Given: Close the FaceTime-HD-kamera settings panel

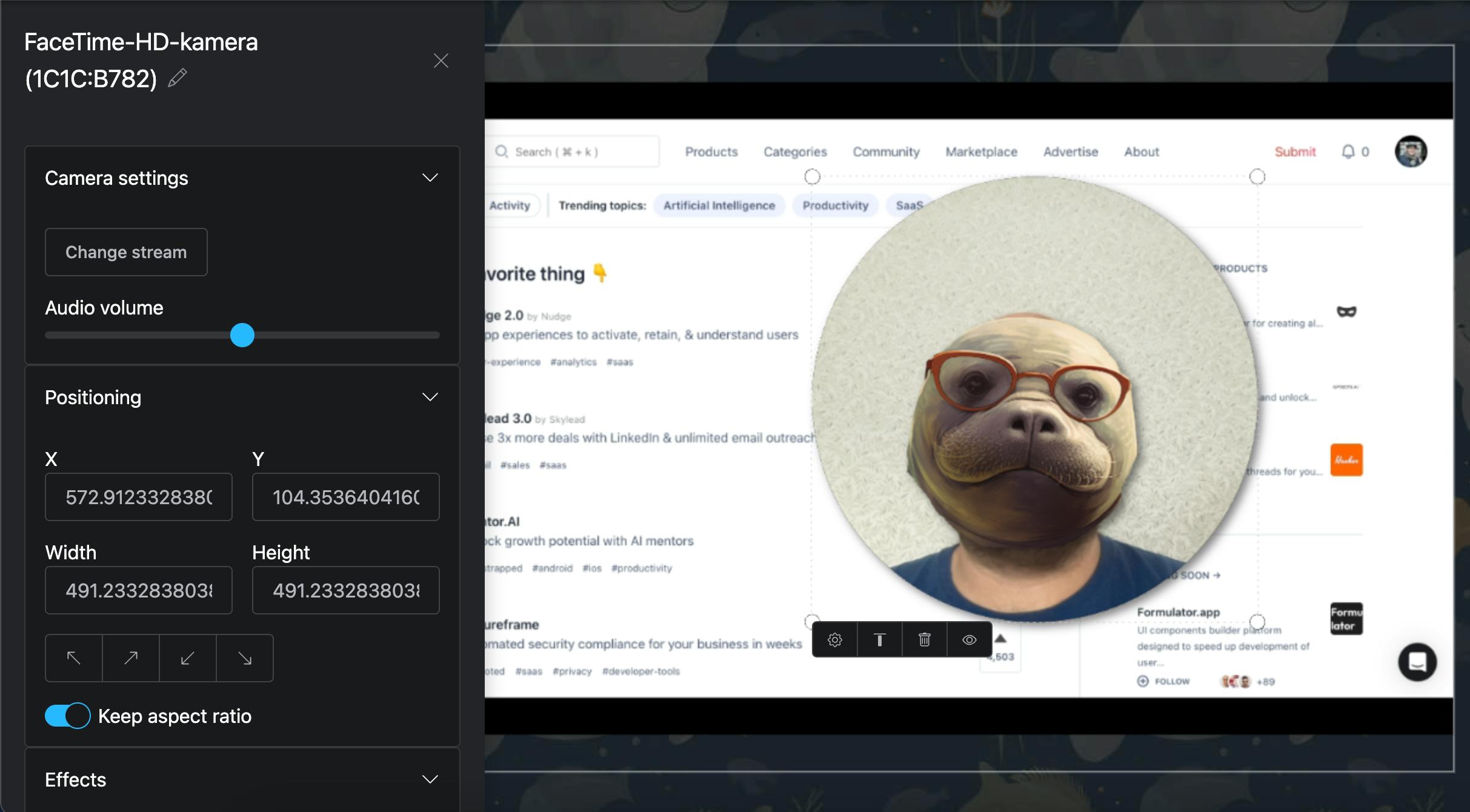Looking at the screenshot, I should (441, 61).
